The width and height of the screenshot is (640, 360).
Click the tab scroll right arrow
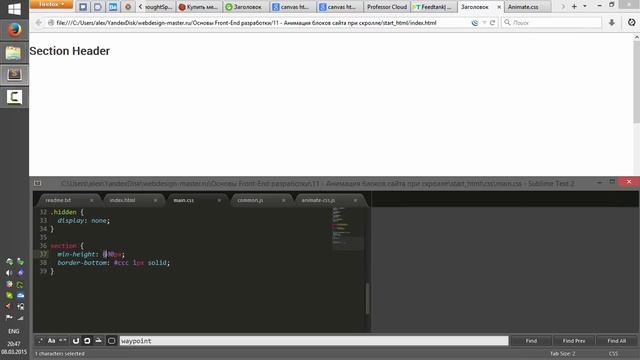tap(563, 7)
